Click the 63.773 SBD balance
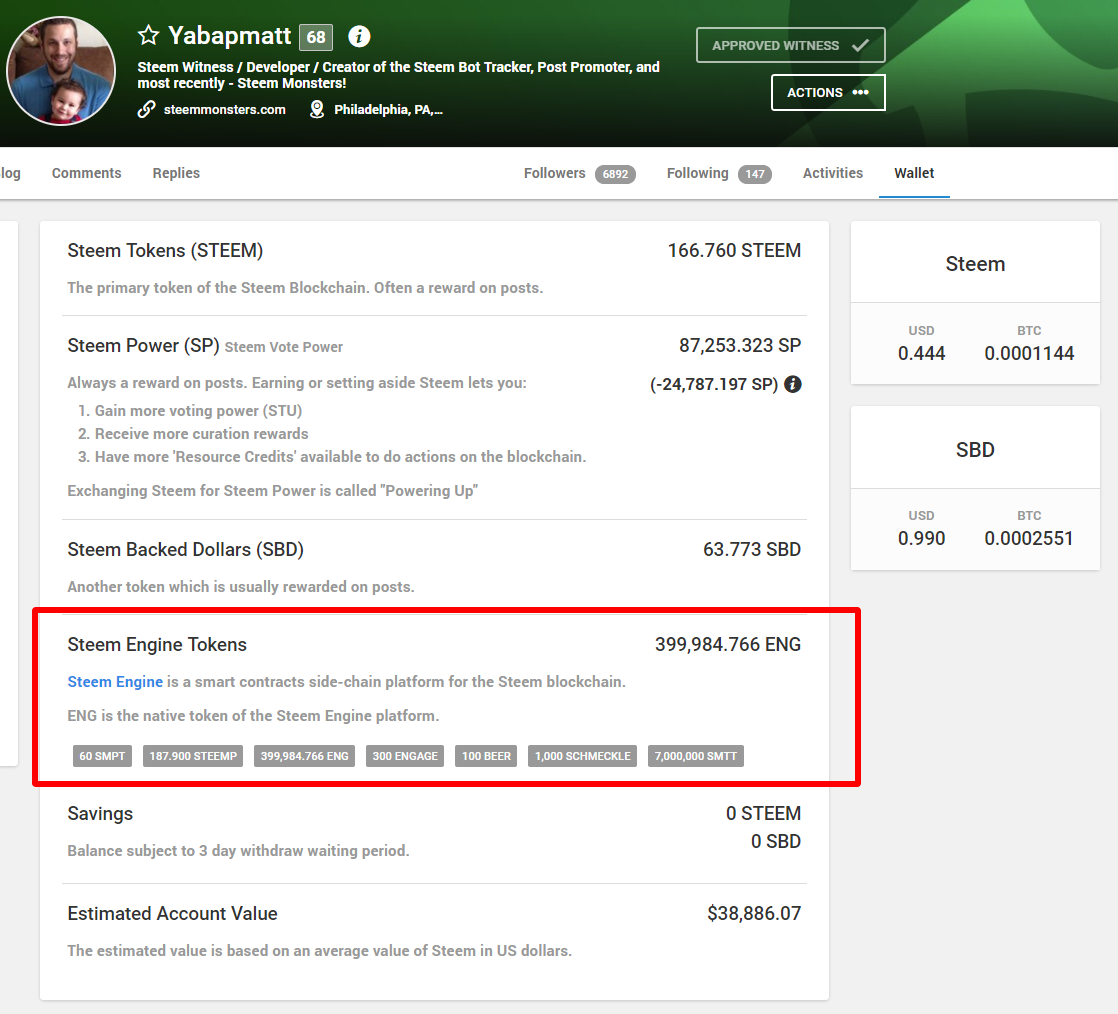 [x=752, y=549]
